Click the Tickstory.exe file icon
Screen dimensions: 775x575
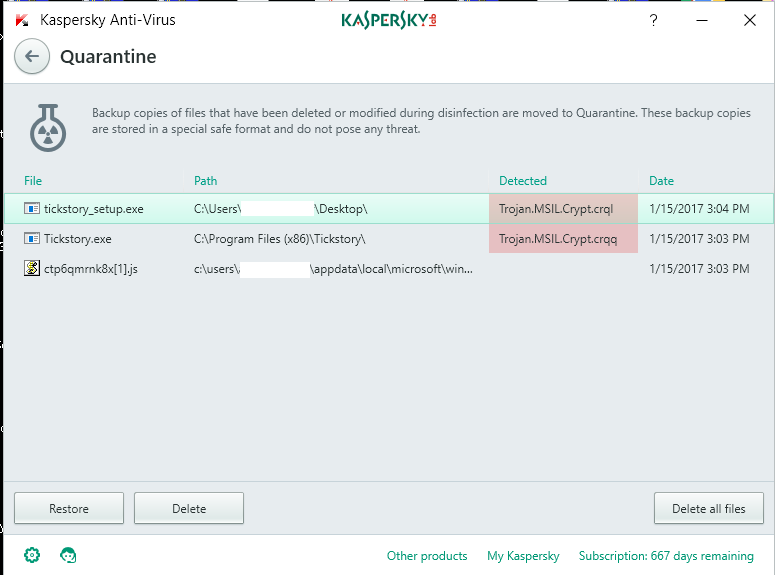click(32, 239)
